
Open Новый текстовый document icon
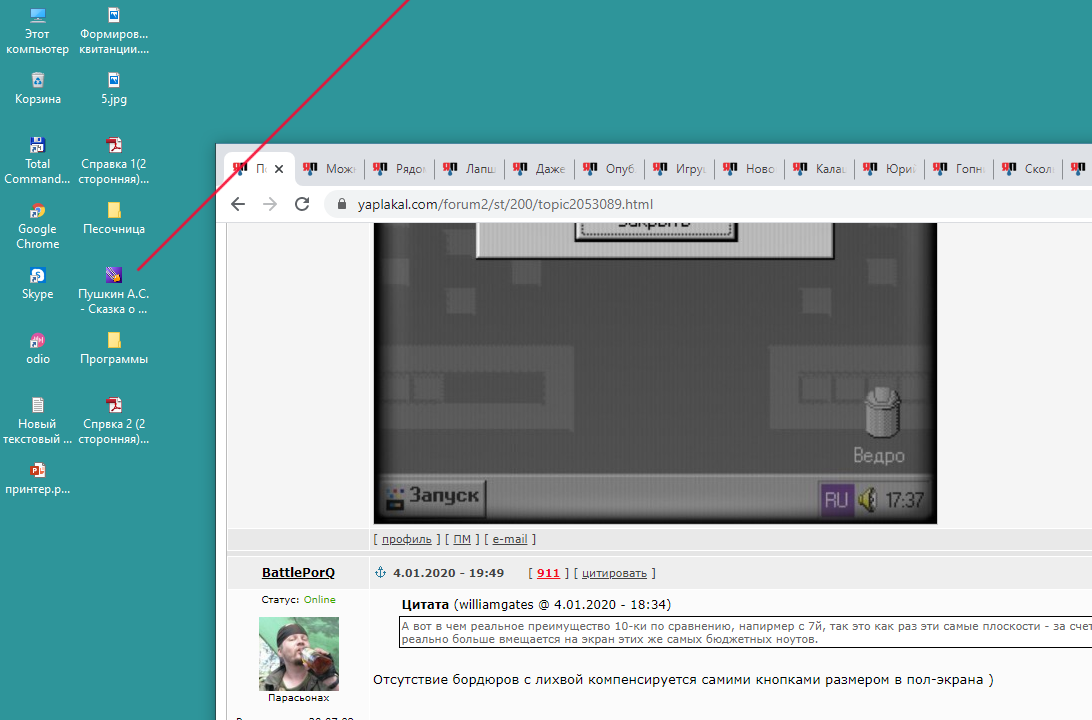tap(38, 421)
